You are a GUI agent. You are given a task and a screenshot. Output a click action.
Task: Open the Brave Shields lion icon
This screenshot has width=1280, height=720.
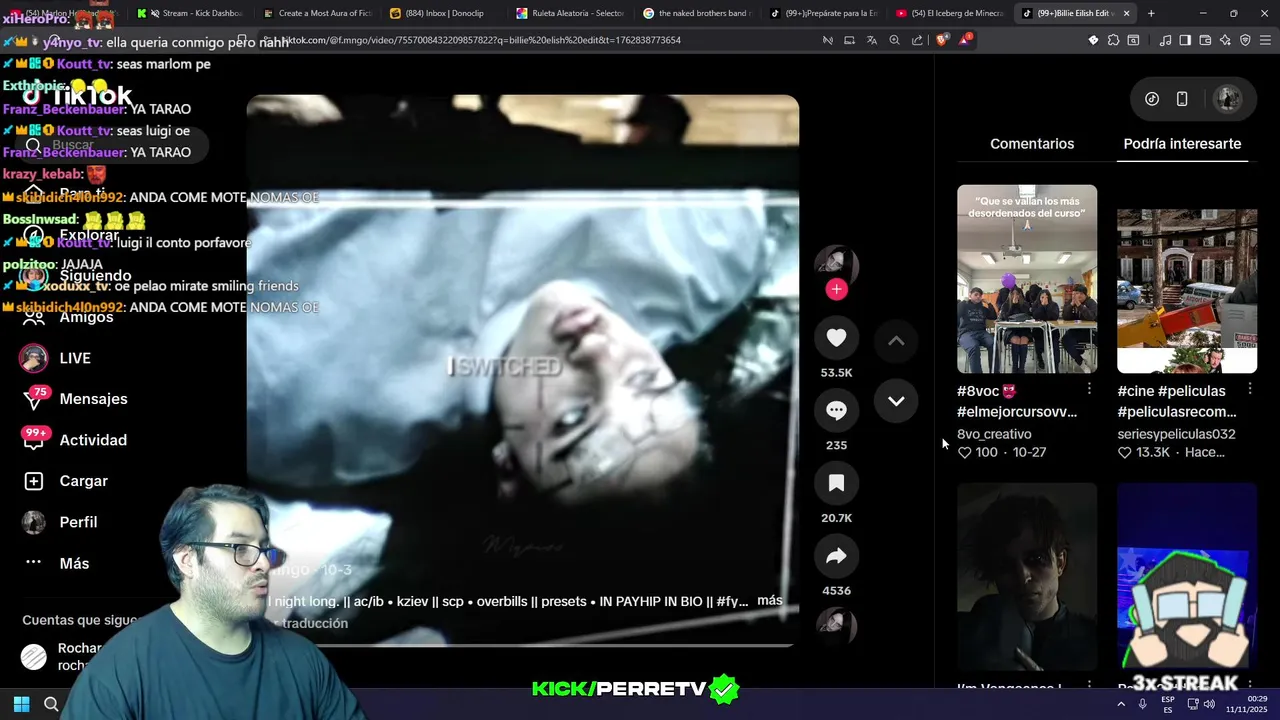[942, 40]
